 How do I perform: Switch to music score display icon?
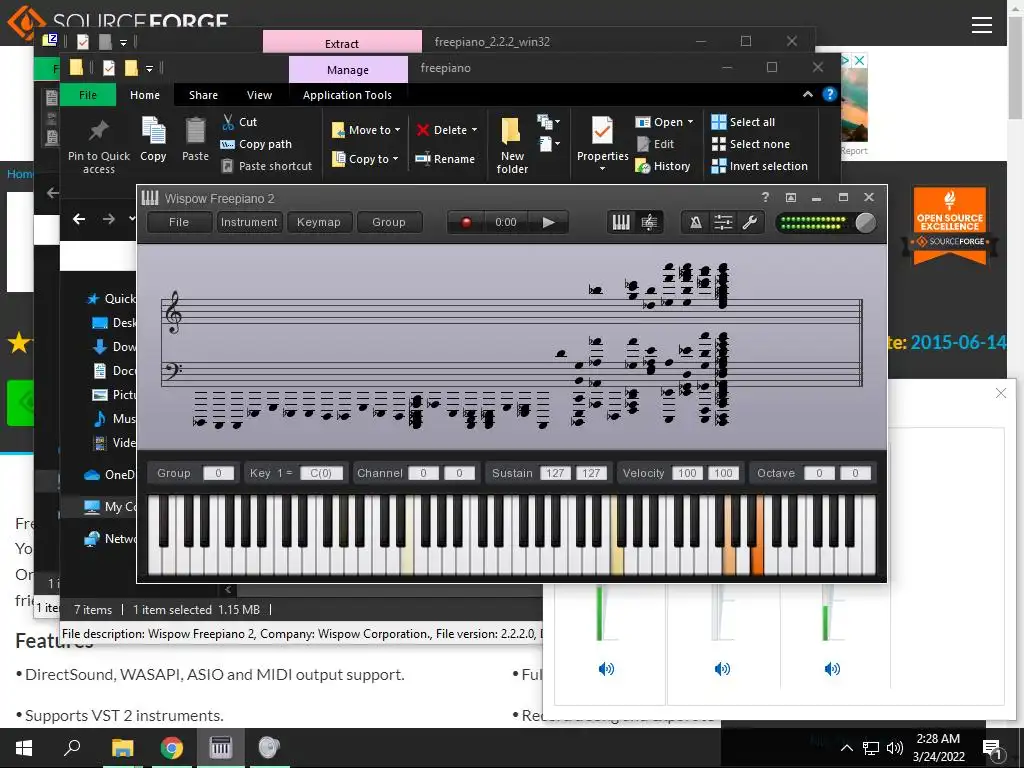pos(649,223)
